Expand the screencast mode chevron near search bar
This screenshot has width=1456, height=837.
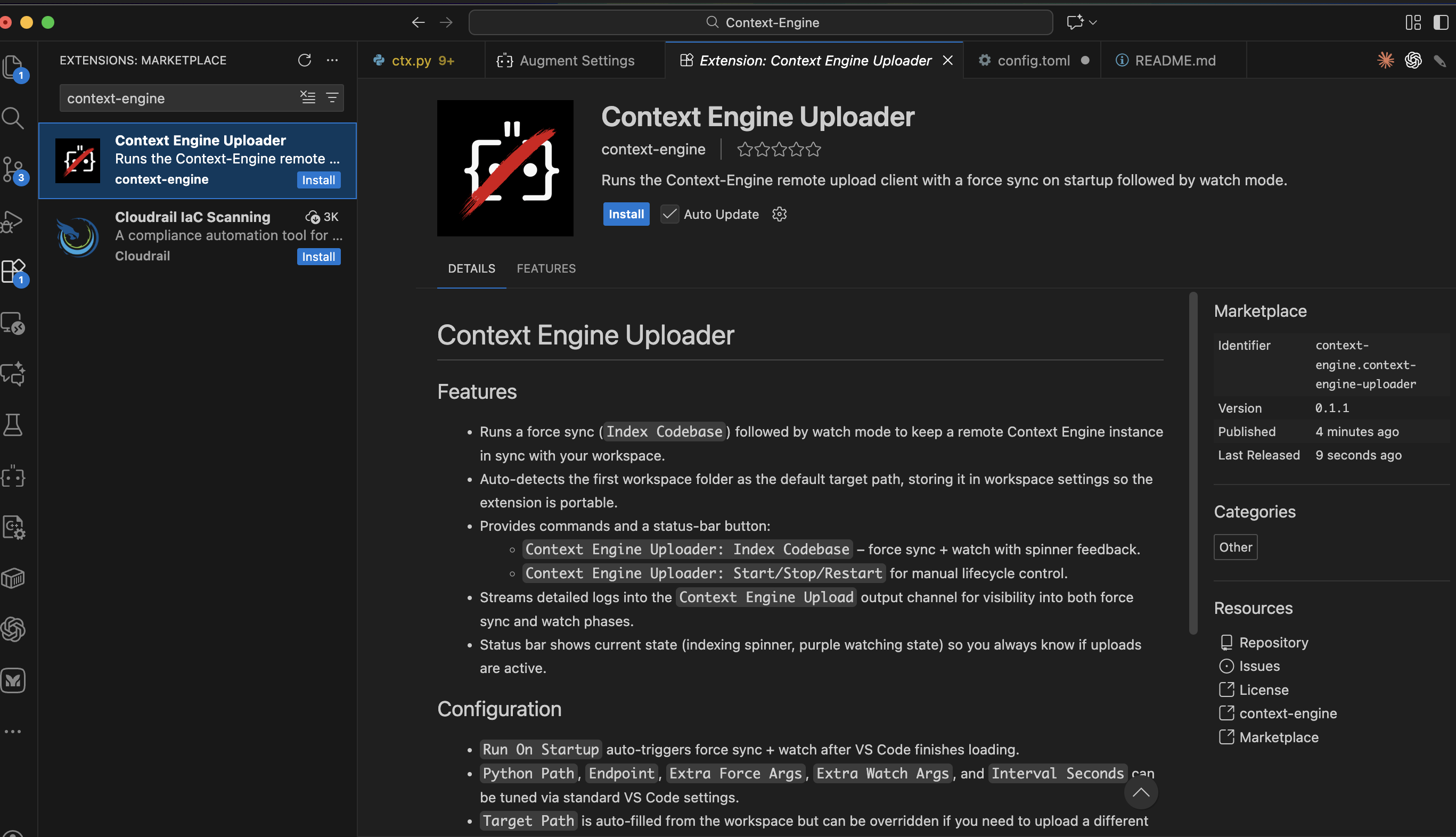pos(1093,22)
